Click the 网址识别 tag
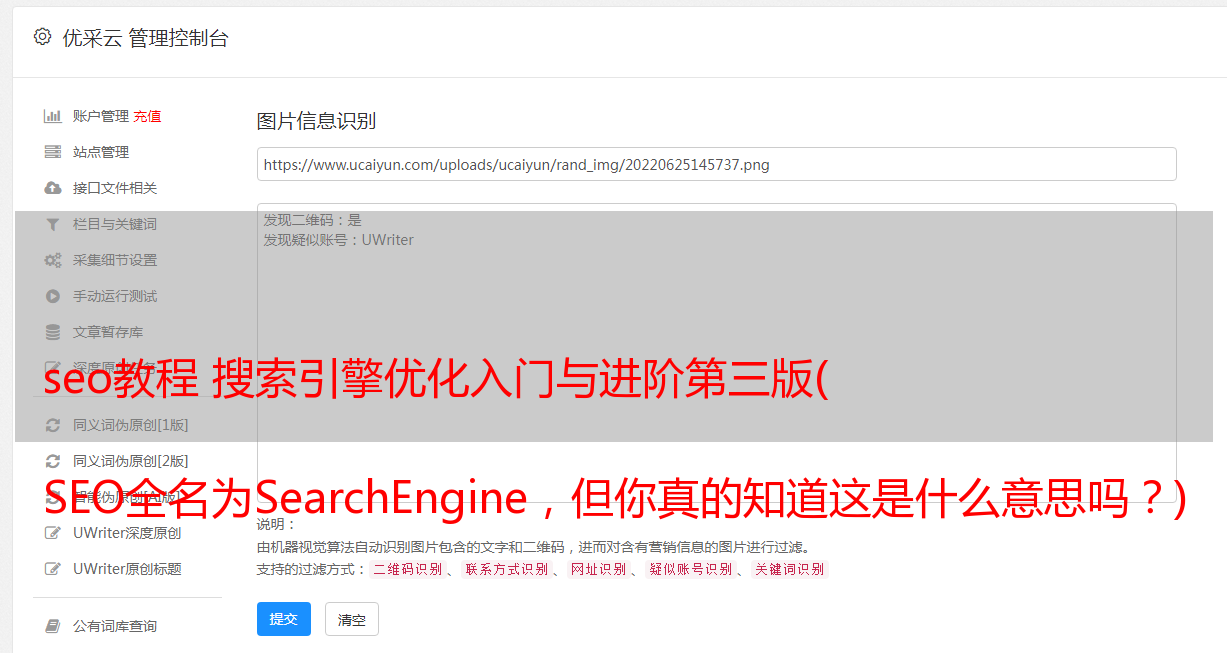The width and height of the screenshot is (1227, 653). [598, 569]
